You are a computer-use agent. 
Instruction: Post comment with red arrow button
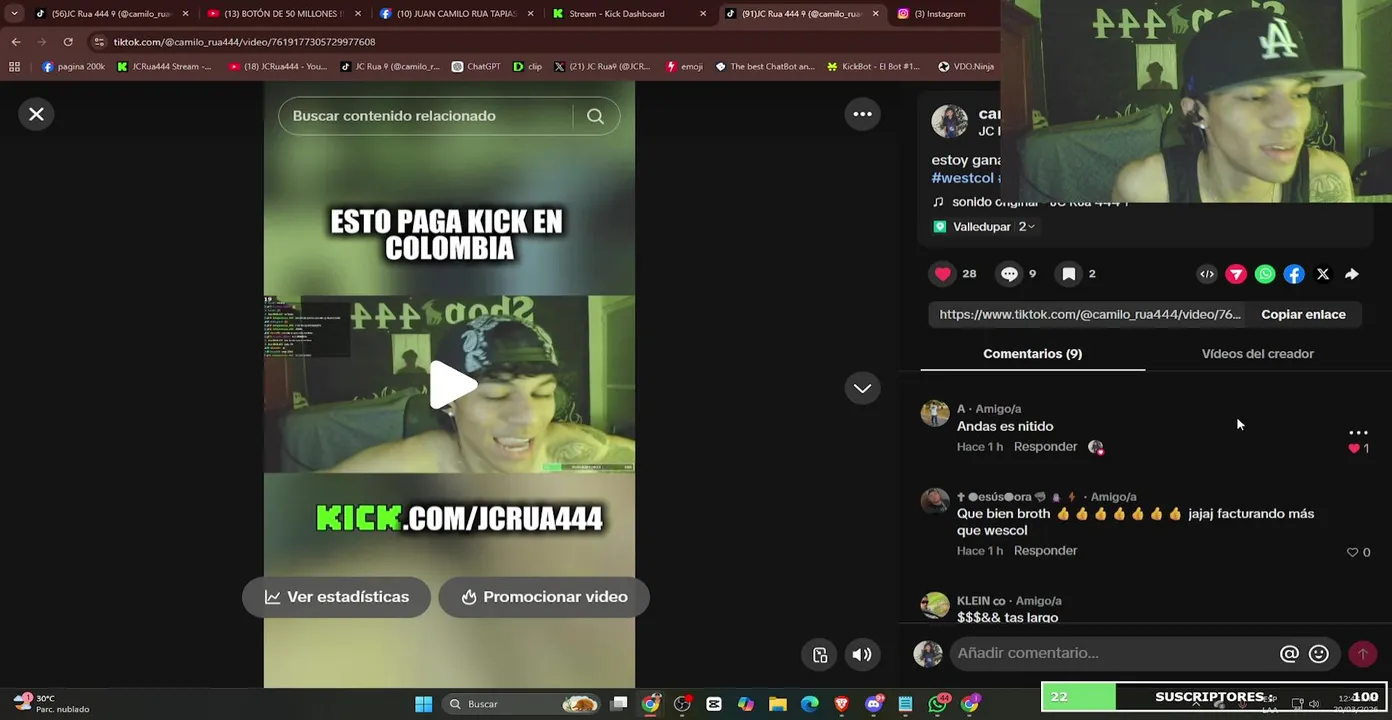click(x=1362, y=654)
